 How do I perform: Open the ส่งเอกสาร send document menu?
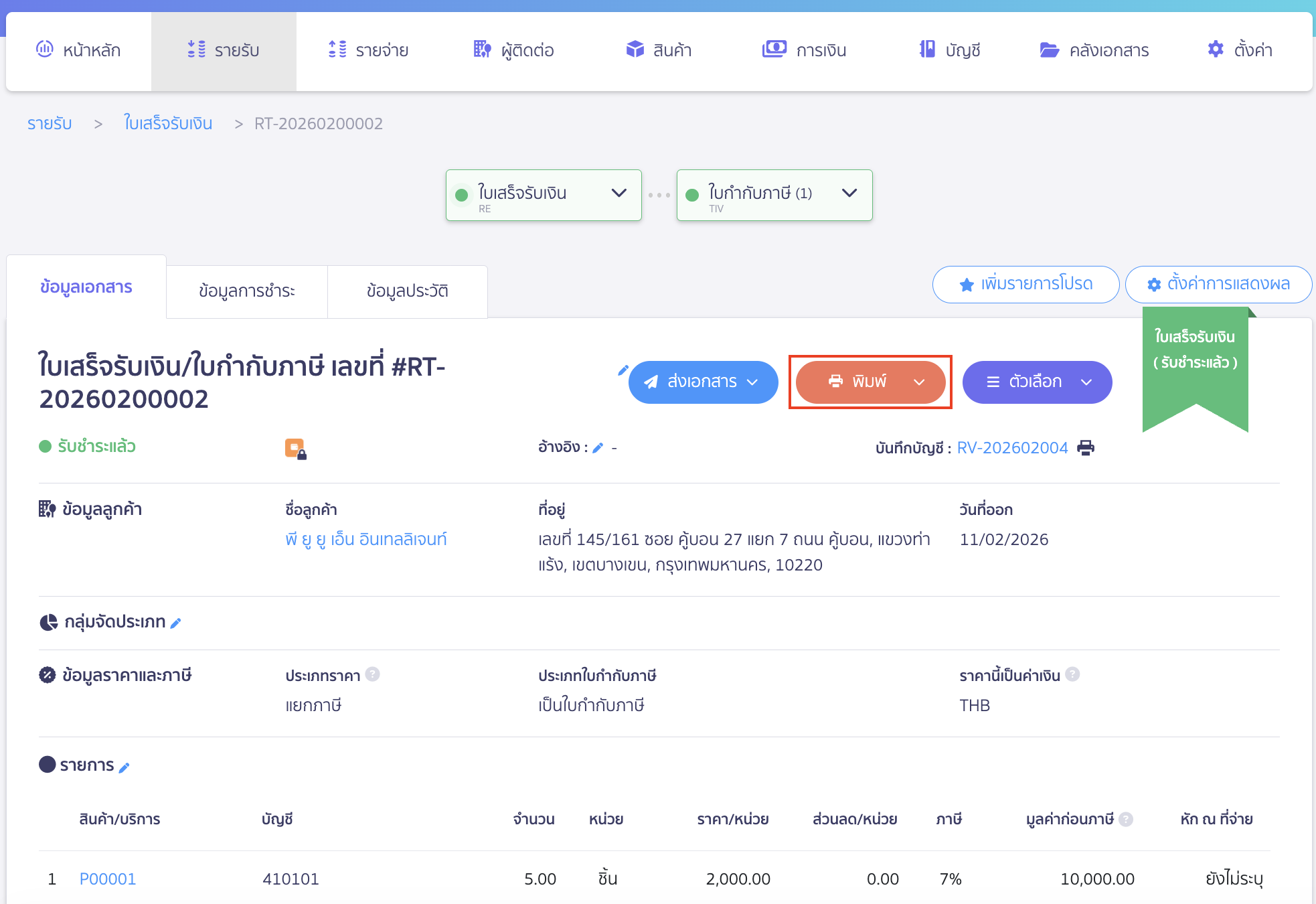click(702, 382)
